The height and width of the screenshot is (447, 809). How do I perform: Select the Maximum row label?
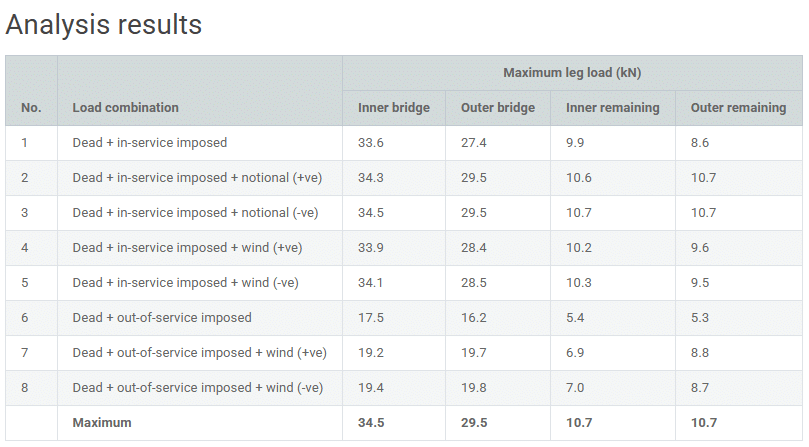pyautogui.click(x=102, y=423)
